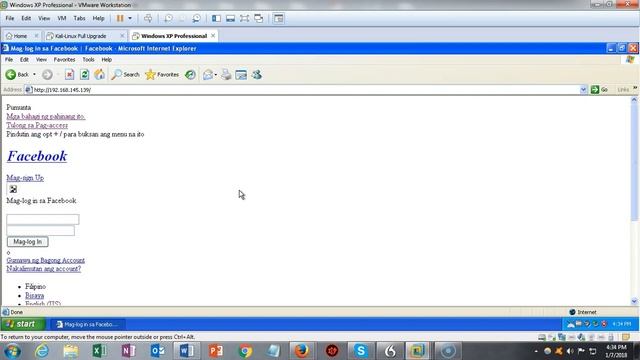Close the Kali-Linux Full Upgrade tab

coord(122,36)
